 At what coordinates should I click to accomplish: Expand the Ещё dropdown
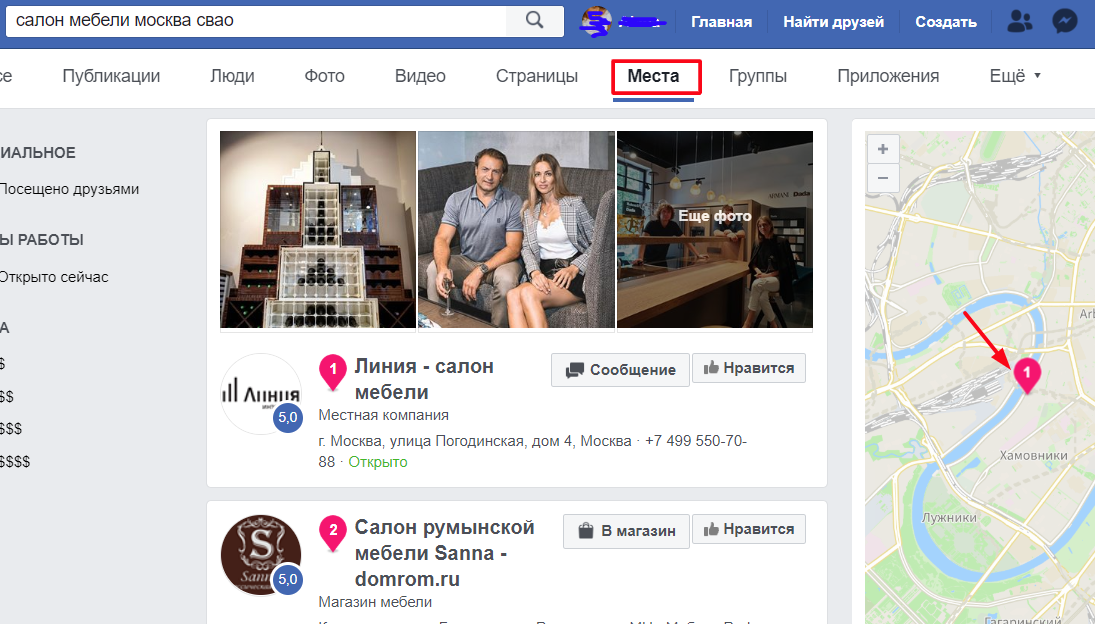tap(1015, 75)
